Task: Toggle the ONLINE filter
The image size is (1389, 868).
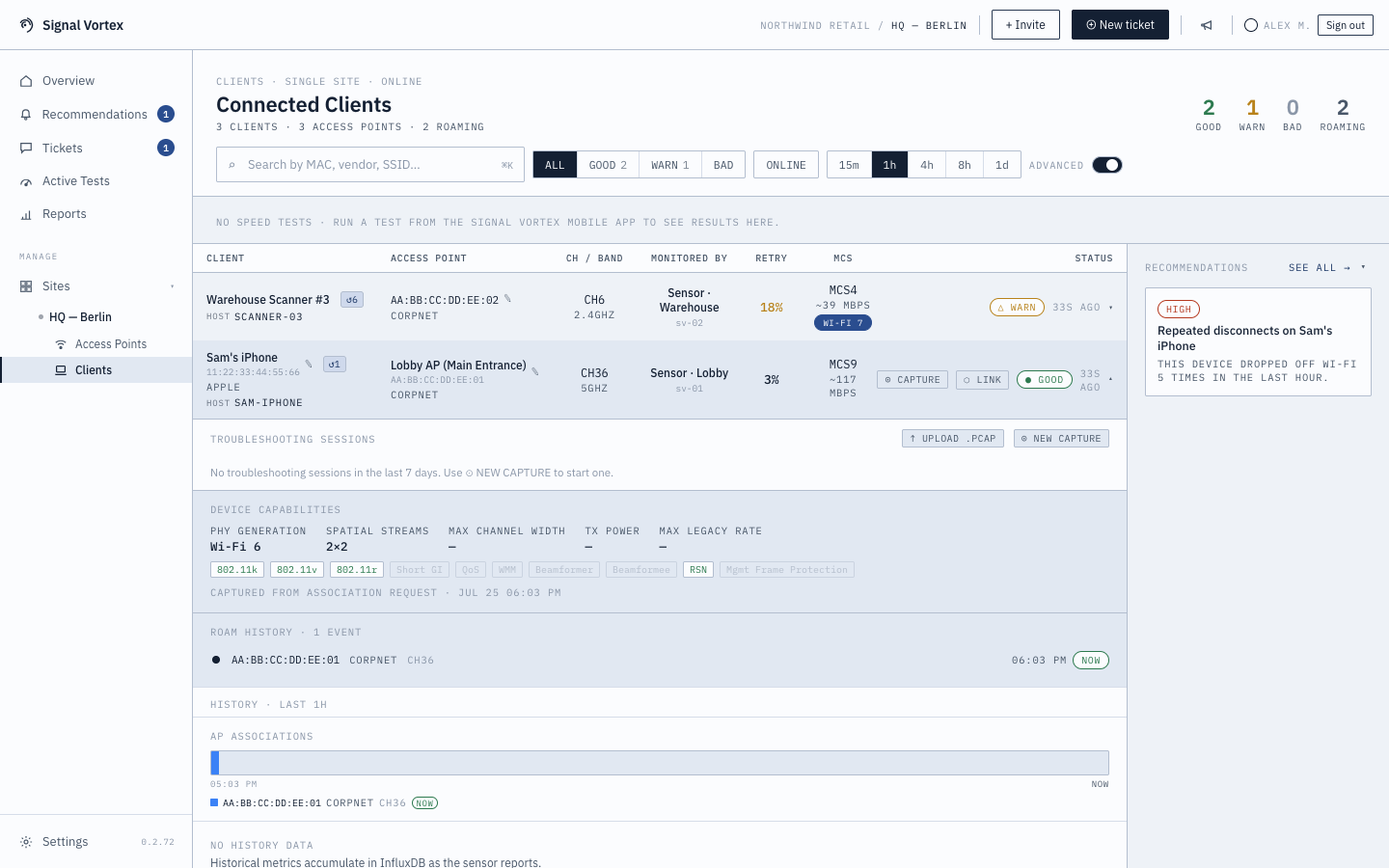Action: [786, 165]
